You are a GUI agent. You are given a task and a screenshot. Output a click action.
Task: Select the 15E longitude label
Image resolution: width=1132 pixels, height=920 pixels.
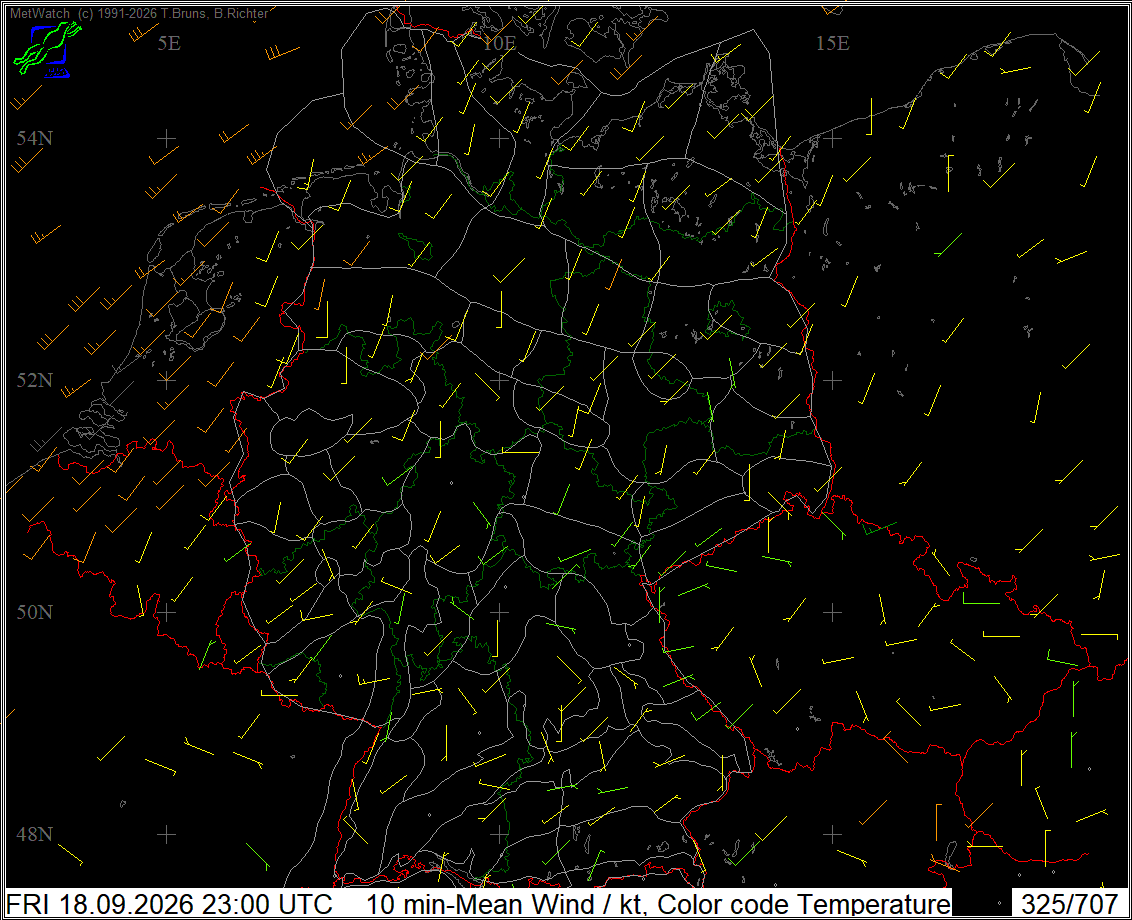(x=832, y=43)
